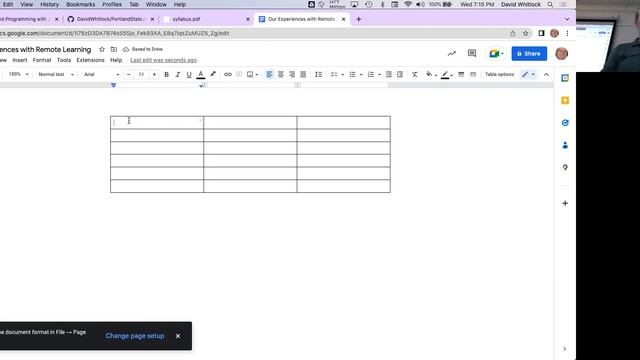Select center align

coord(280,74)
